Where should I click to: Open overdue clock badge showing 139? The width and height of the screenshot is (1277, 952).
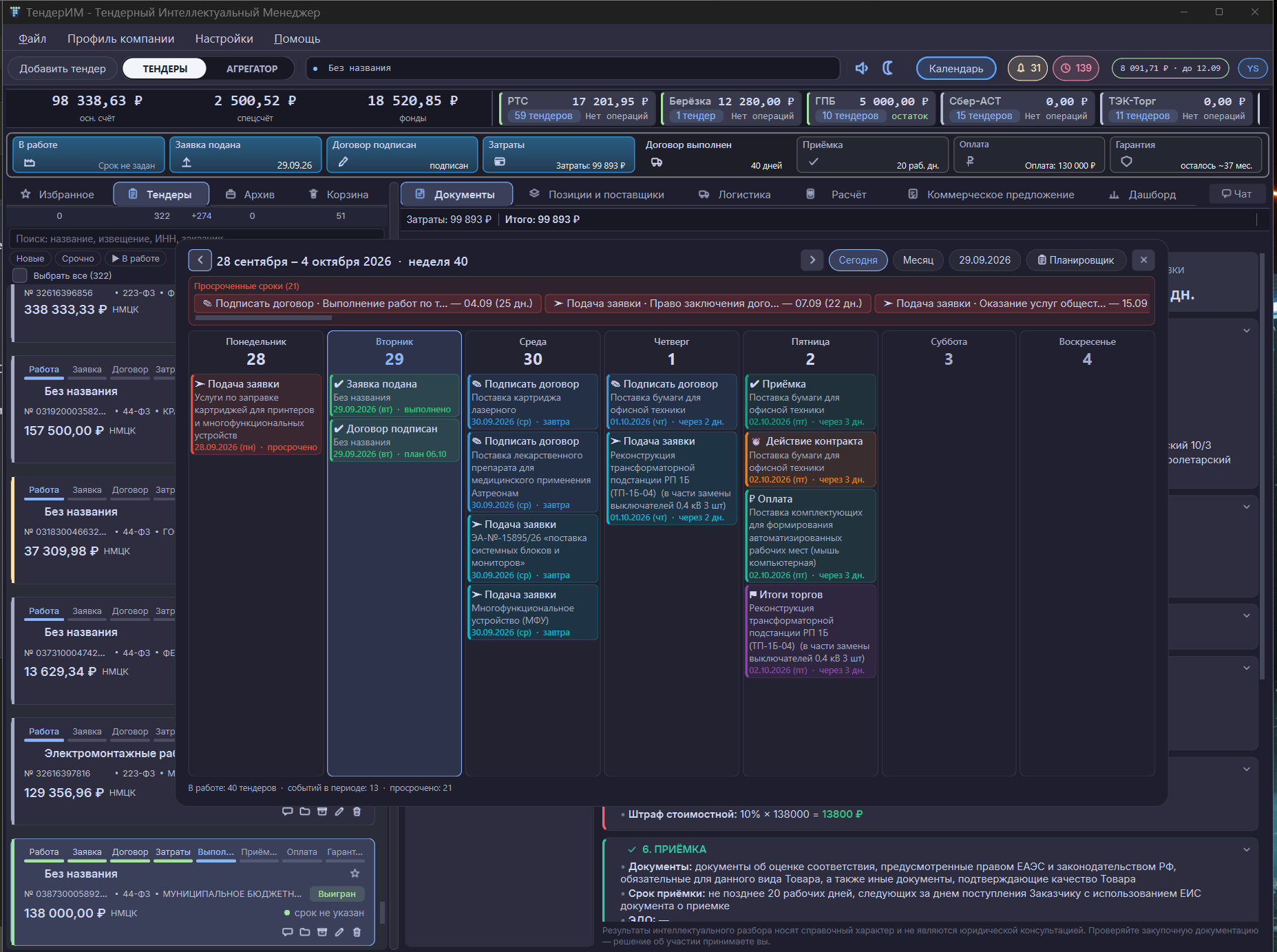click(1076, 68)
